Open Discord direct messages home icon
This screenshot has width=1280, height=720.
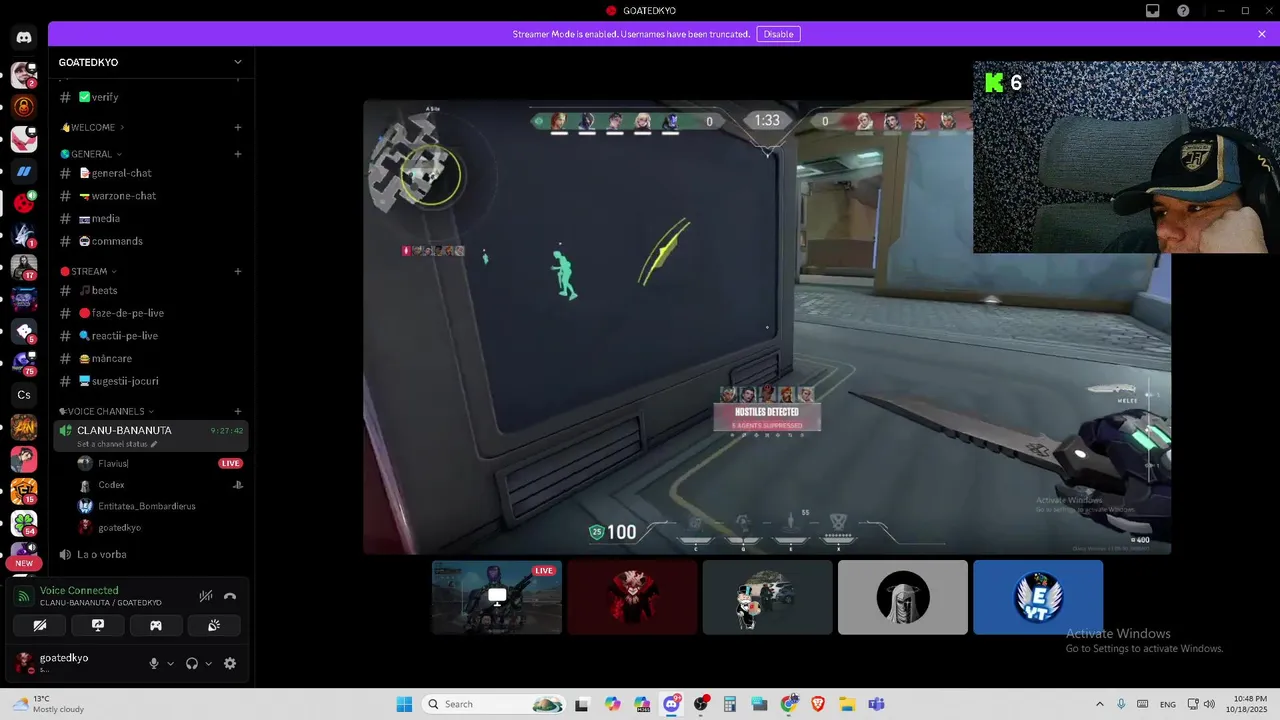click(24, 38)
